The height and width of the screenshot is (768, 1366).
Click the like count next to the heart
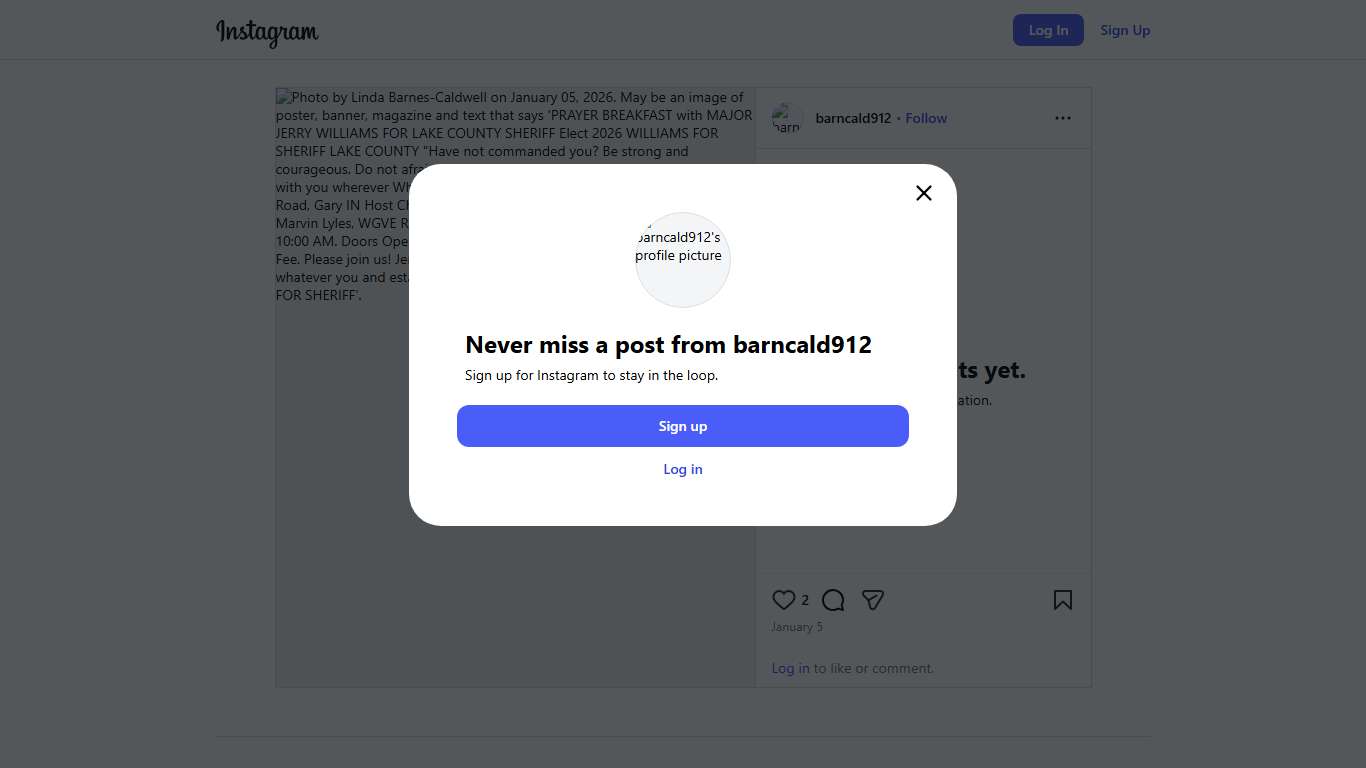point(805,600)
